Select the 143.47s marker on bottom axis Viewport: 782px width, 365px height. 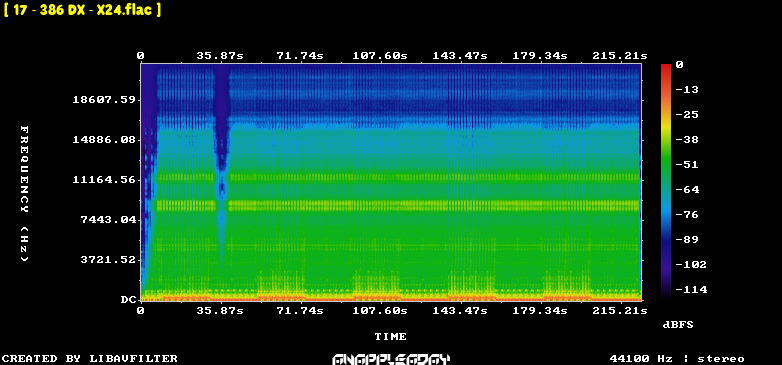[460, 311]
